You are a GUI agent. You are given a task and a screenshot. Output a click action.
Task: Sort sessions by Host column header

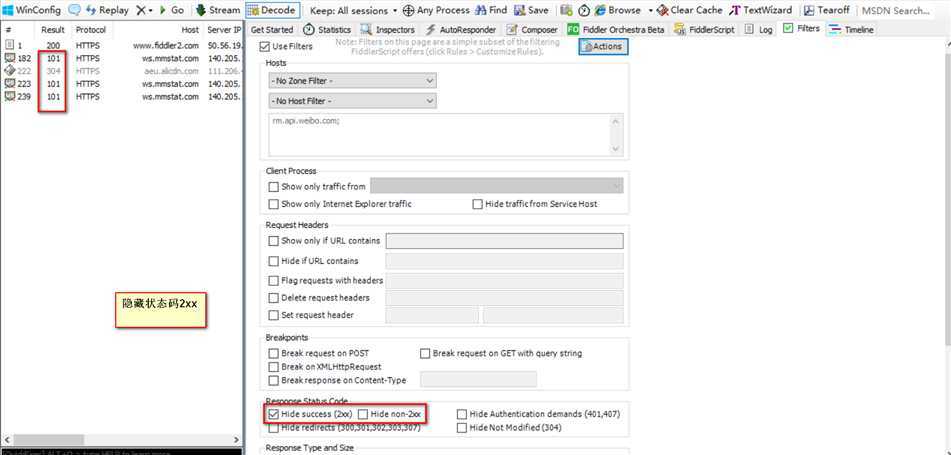[190, 30]
